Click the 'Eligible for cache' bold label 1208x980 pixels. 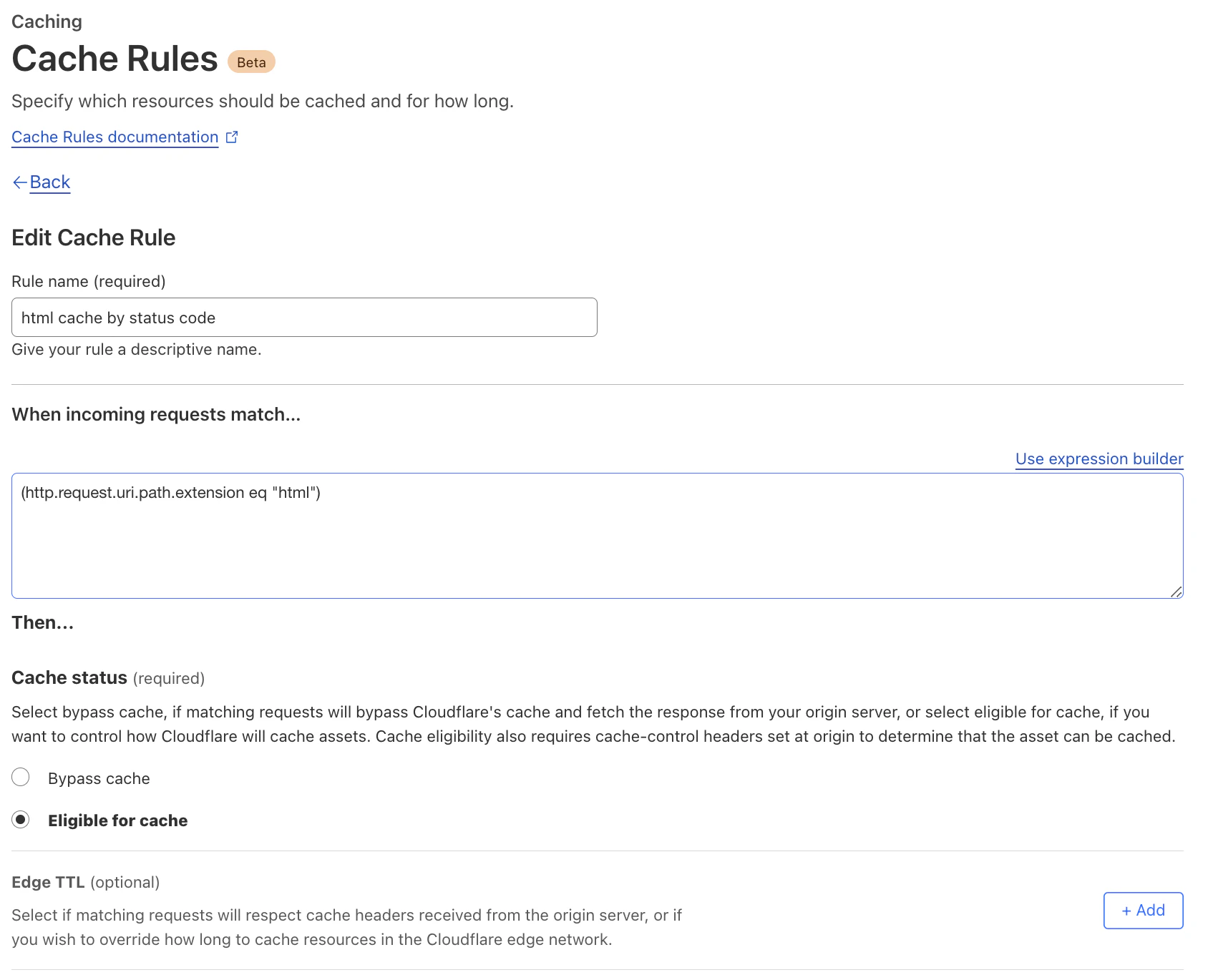118,820
